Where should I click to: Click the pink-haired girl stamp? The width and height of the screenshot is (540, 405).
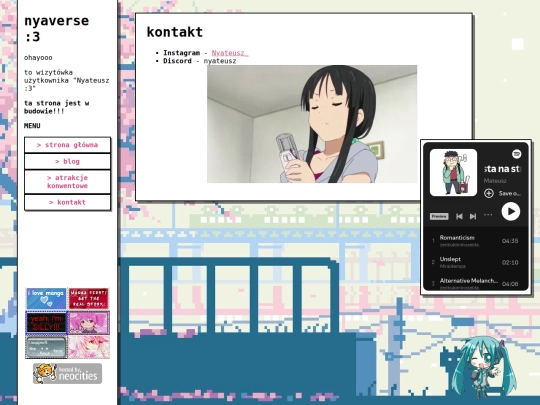click(89, 323)
